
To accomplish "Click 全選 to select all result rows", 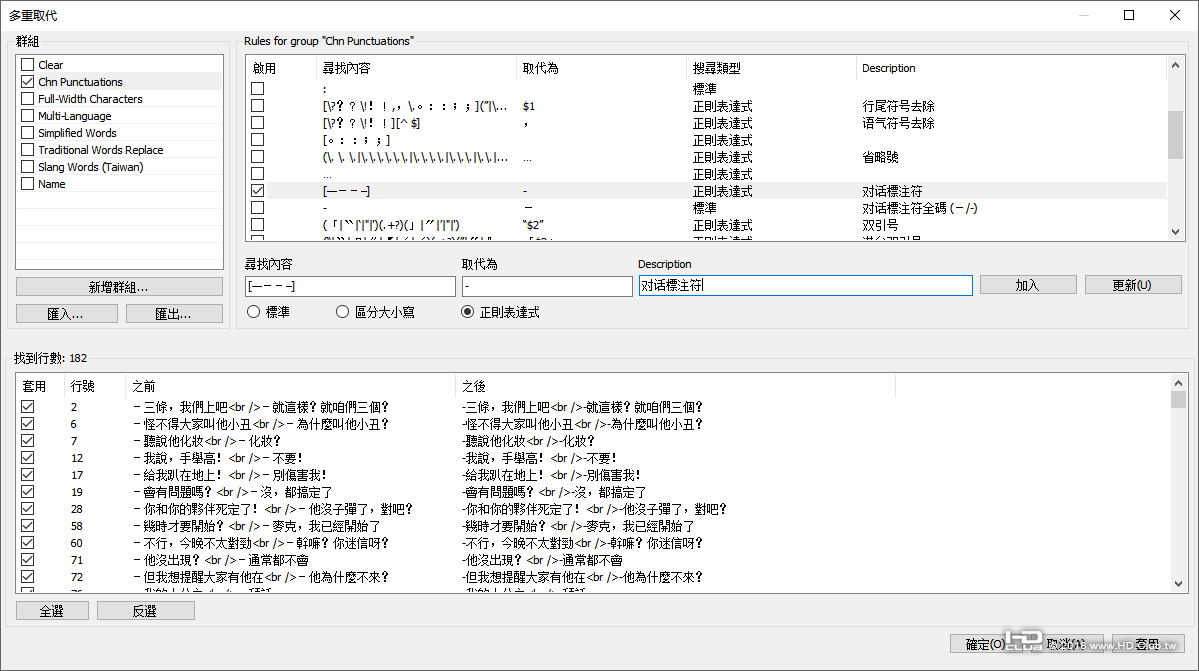I will pos(52,610).
